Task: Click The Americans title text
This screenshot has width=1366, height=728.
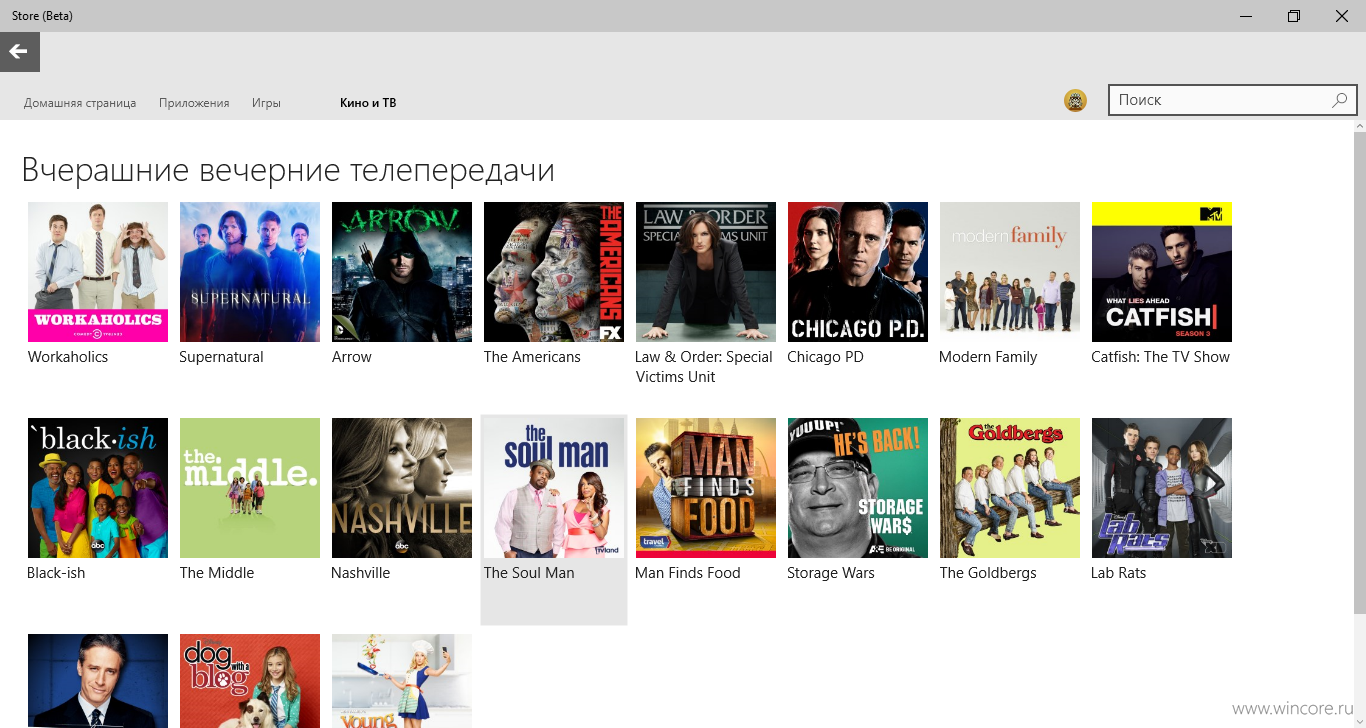Action: [x=532, y=357]
